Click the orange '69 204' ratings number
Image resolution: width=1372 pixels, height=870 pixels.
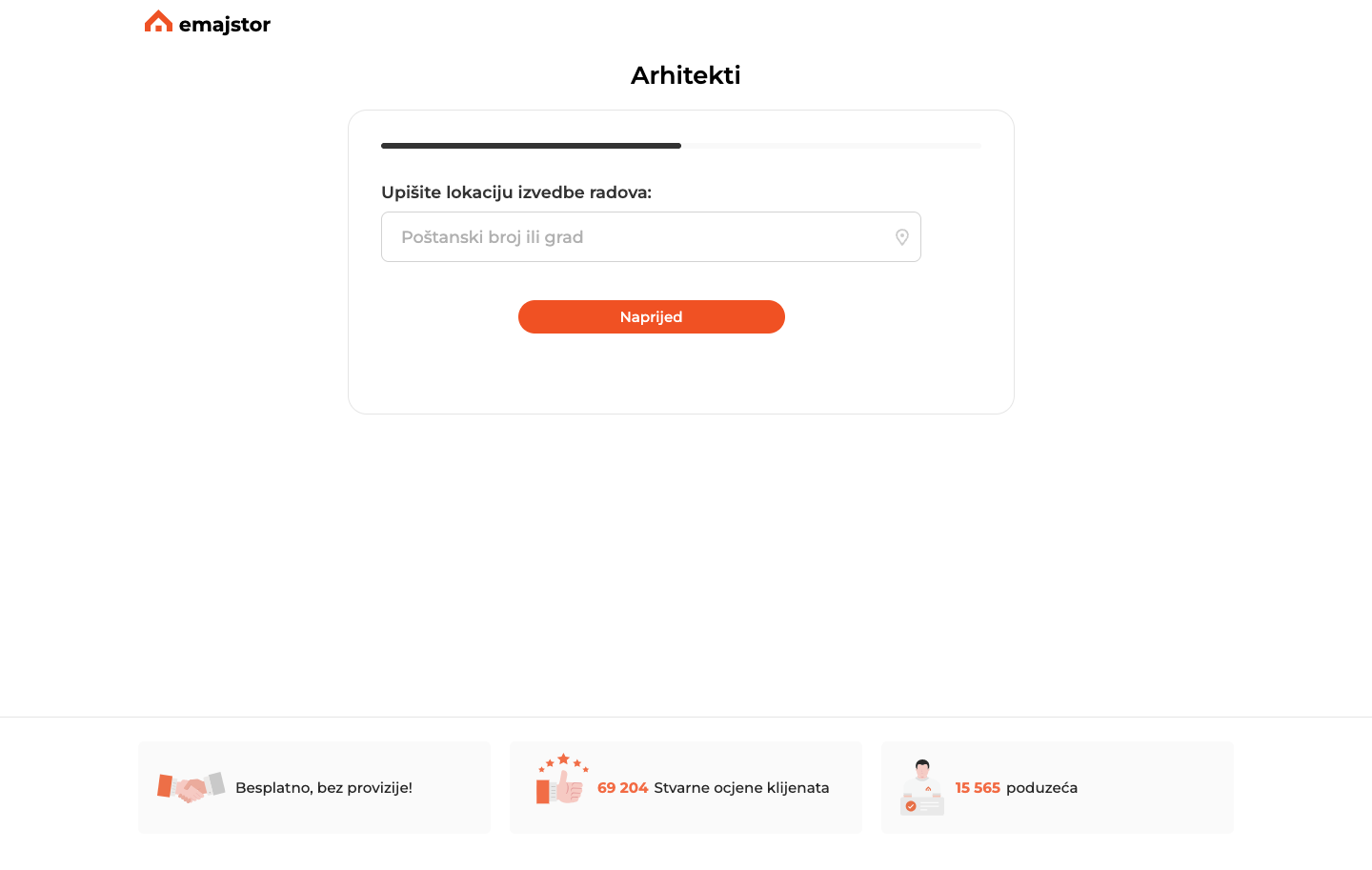pos(622,788)
